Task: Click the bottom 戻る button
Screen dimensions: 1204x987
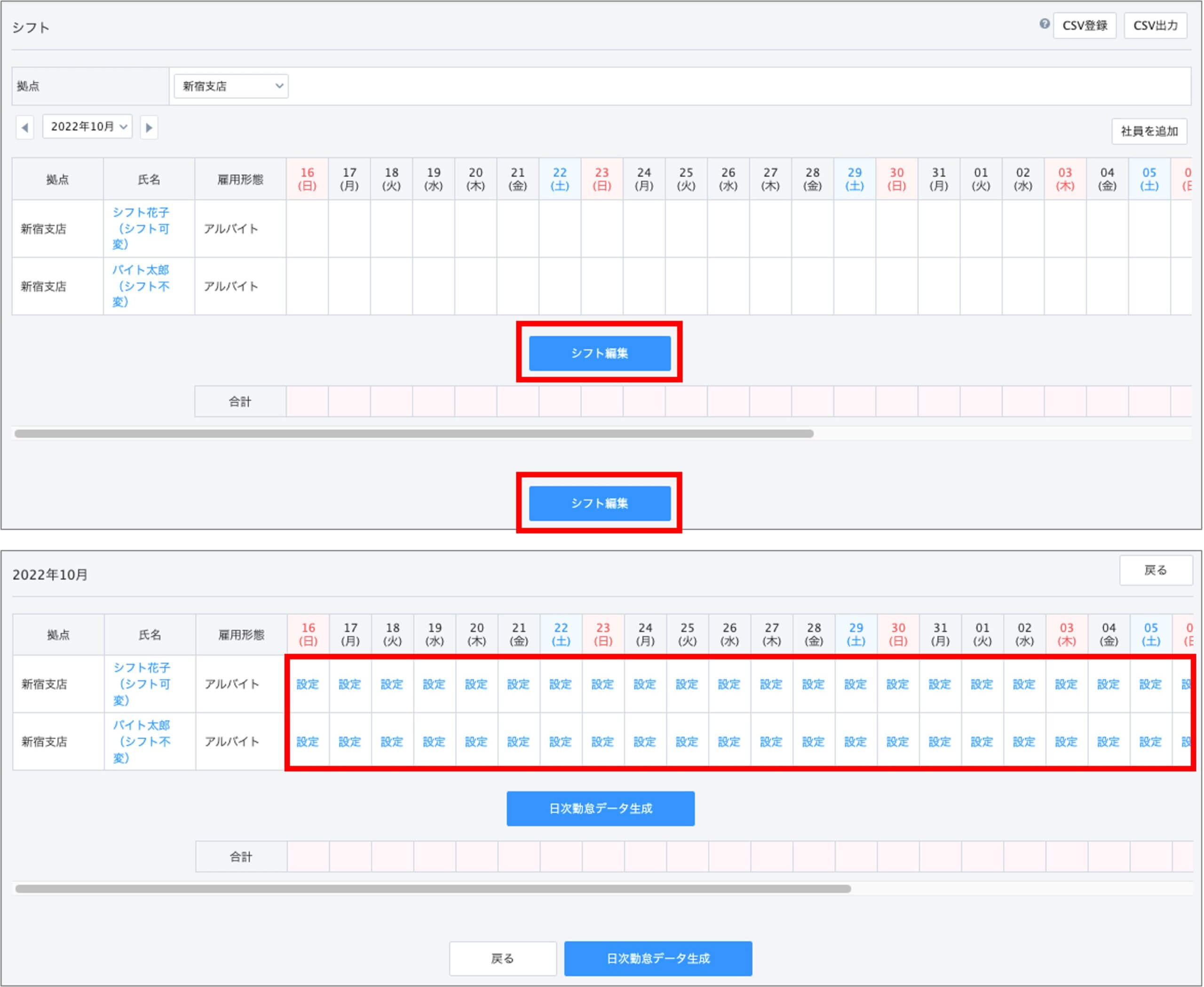Action: [502, 959]
